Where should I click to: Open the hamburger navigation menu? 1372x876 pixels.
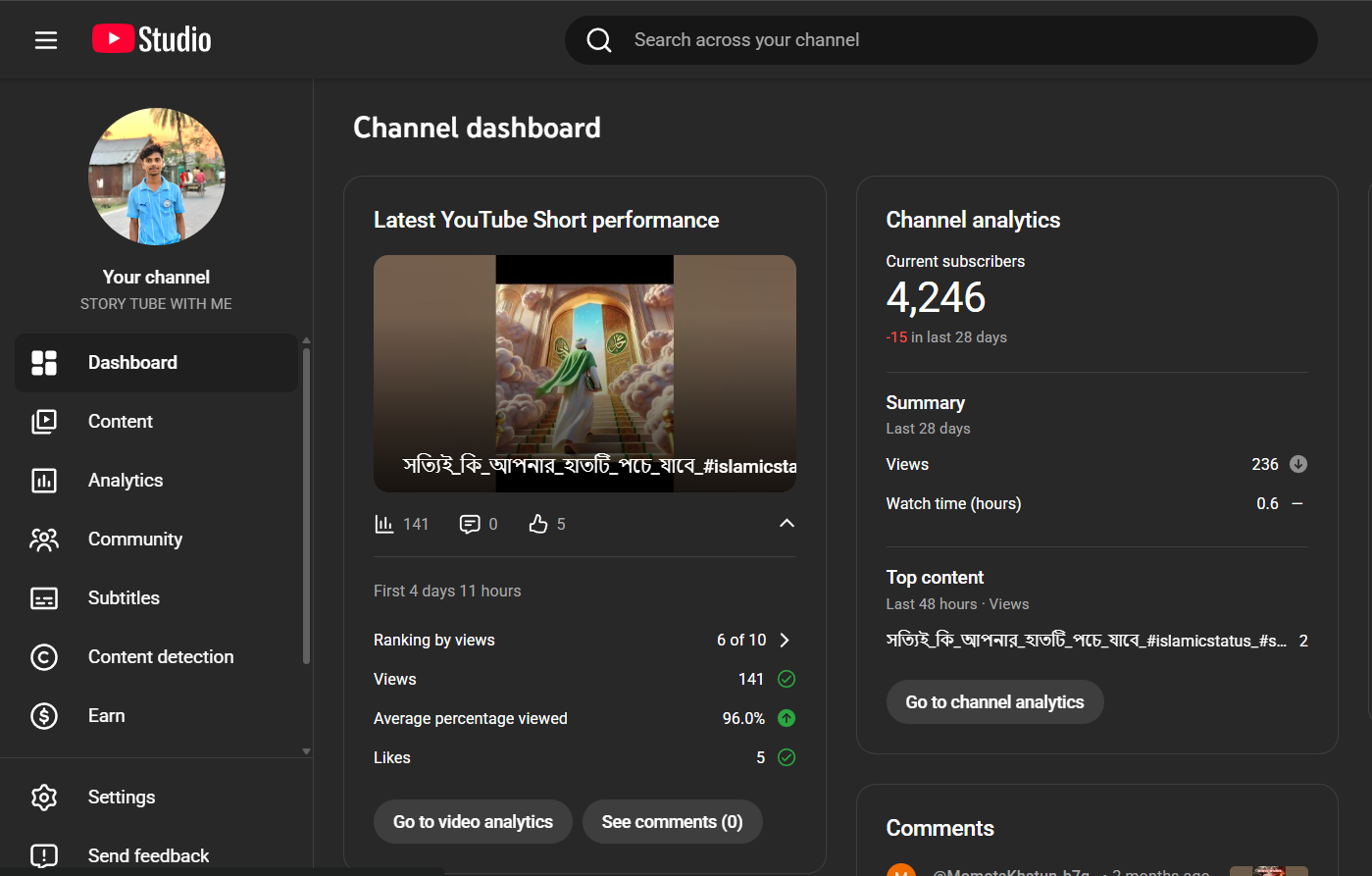point(46,40)
